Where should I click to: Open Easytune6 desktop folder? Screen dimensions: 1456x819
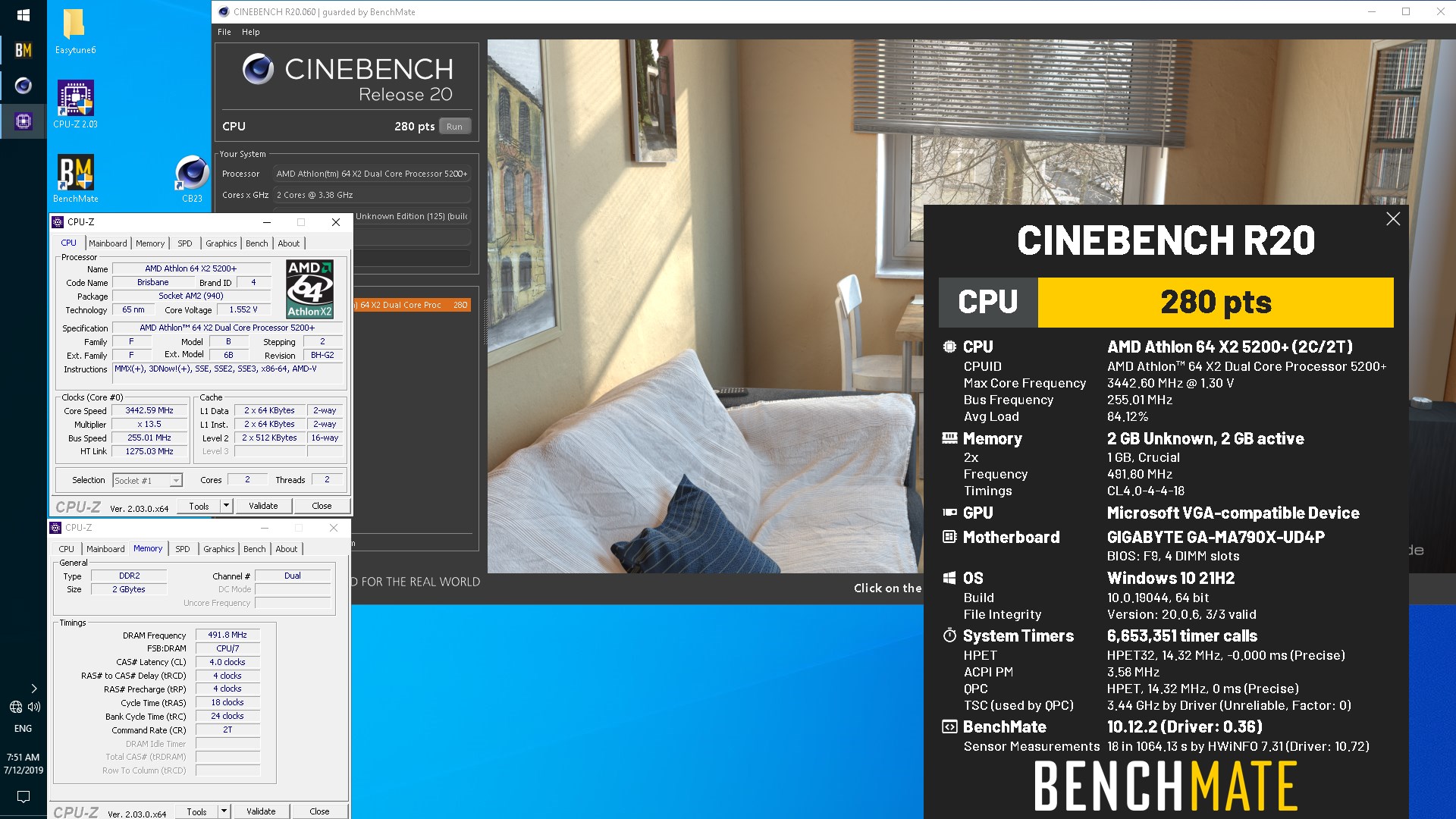coord(75,32)
